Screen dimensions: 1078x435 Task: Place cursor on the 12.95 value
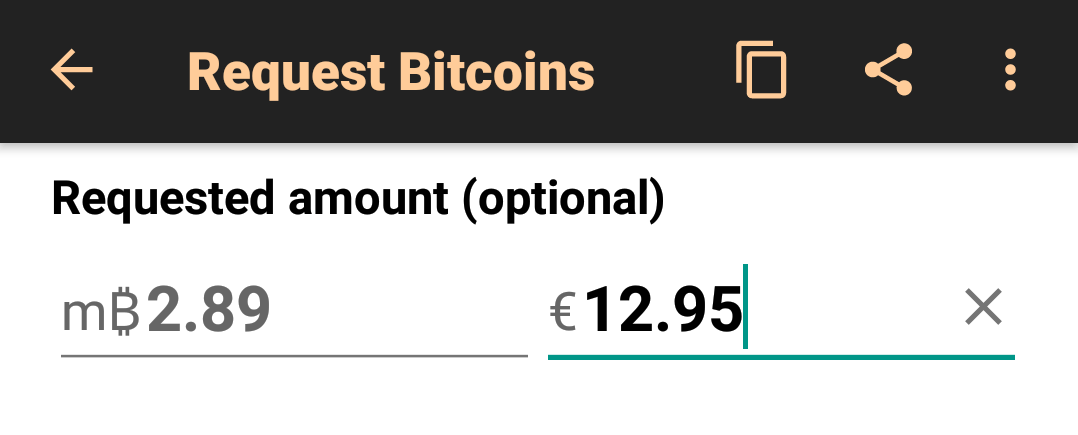click(663, 310)
